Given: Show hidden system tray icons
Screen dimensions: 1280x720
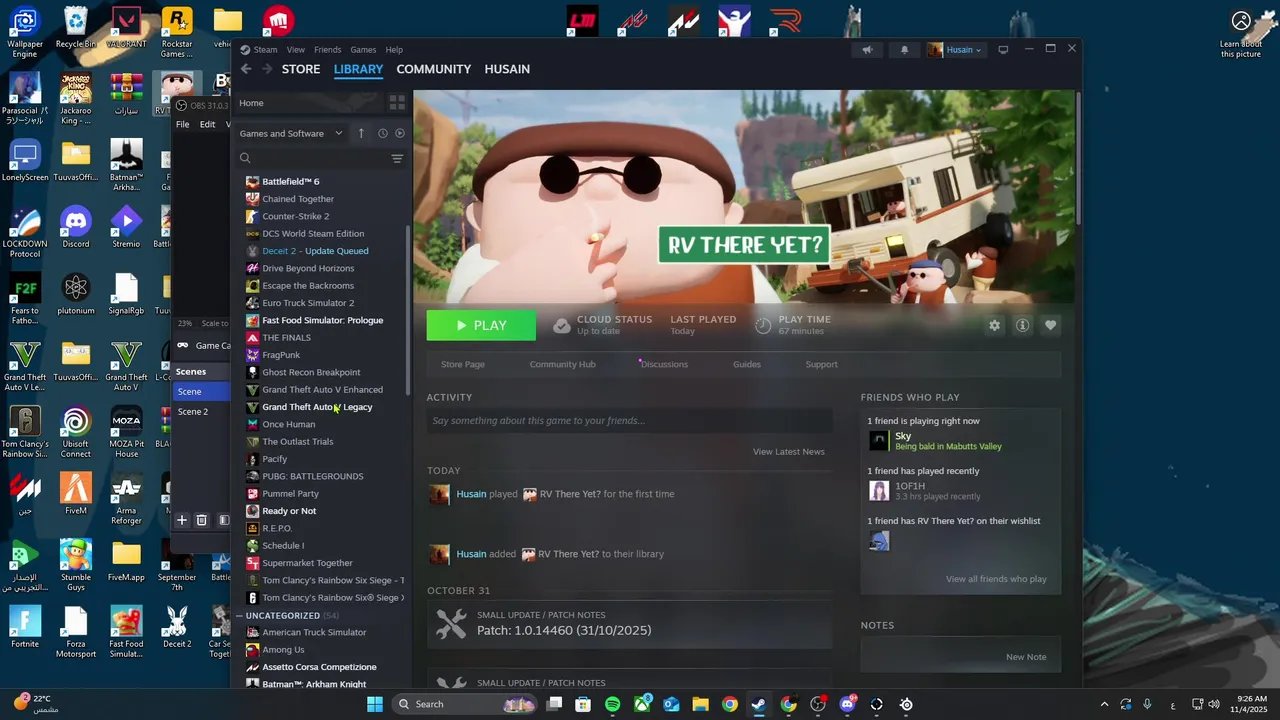Looking at the screenshot, I should [x=1104, y=704].
